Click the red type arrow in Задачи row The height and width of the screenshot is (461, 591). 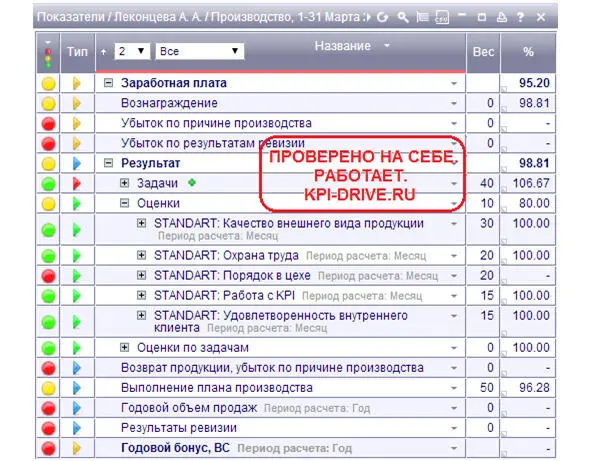point(77,184)
